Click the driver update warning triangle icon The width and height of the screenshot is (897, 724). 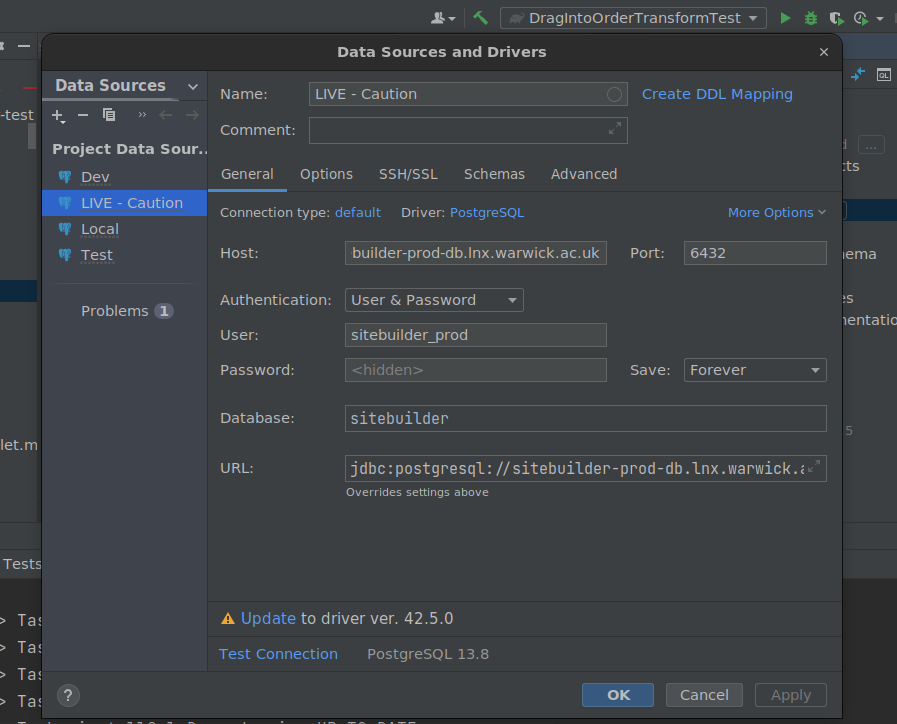point(228,618)
